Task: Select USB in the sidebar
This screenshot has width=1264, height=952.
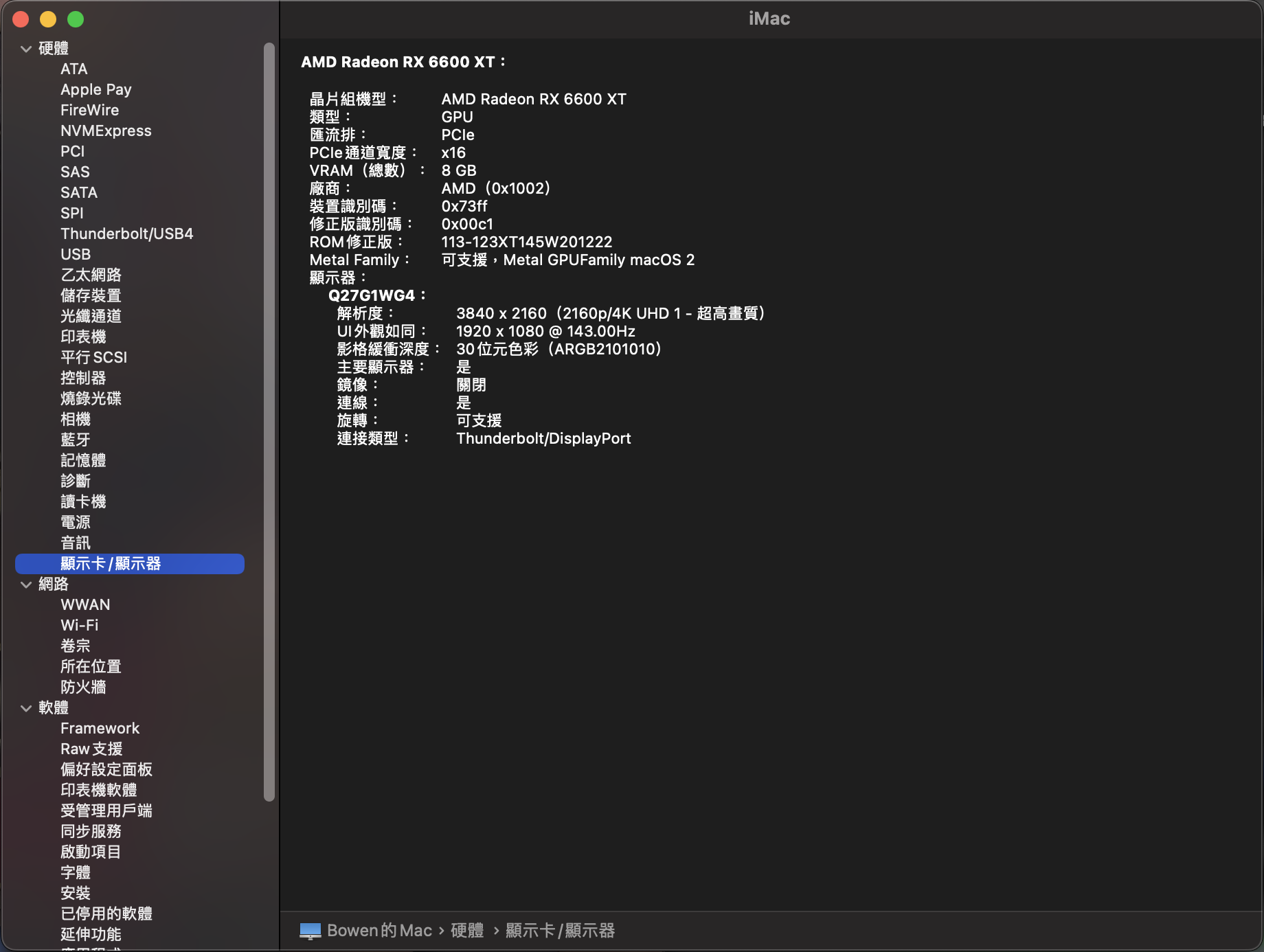Action: coord(76,255)
